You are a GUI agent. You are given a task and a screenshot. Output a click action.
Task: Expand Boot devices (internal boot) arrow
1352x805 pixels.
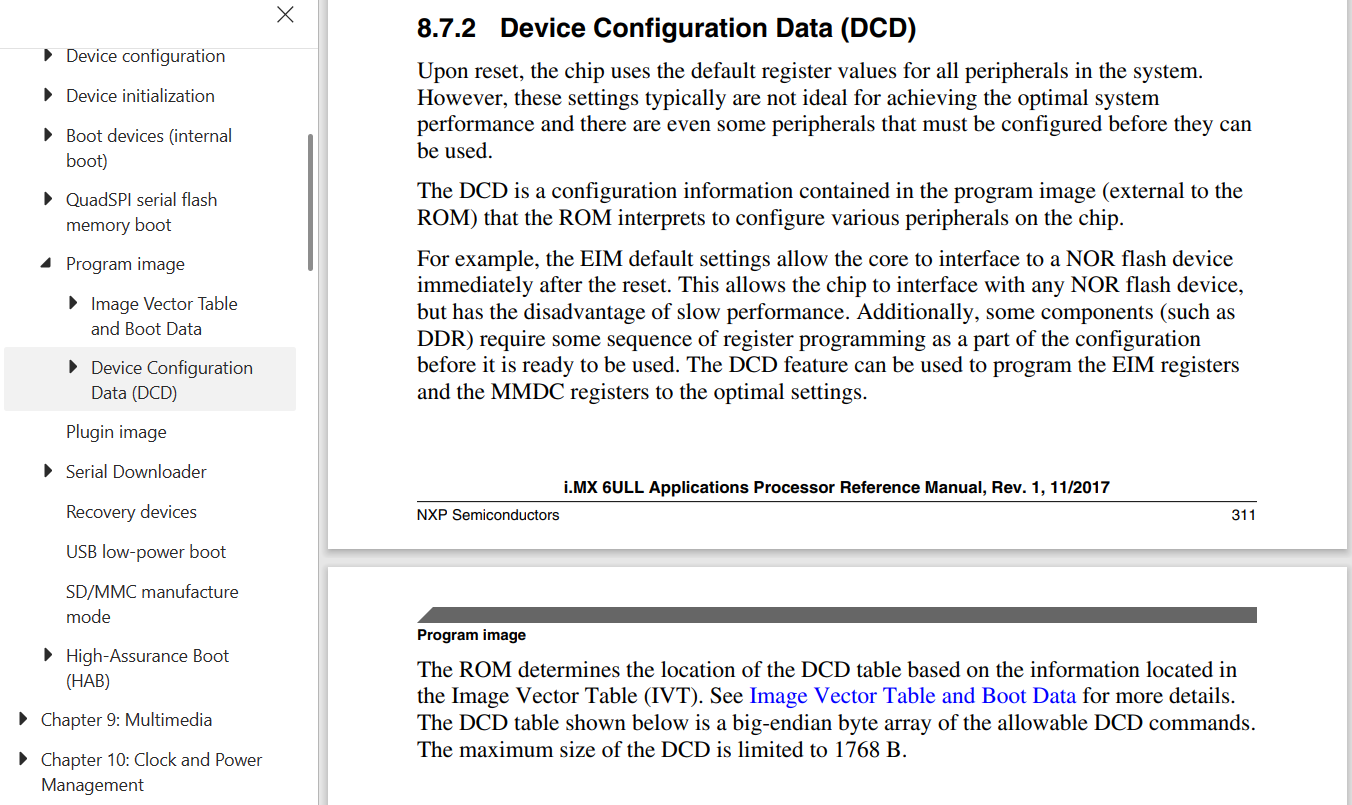[48, 136]
